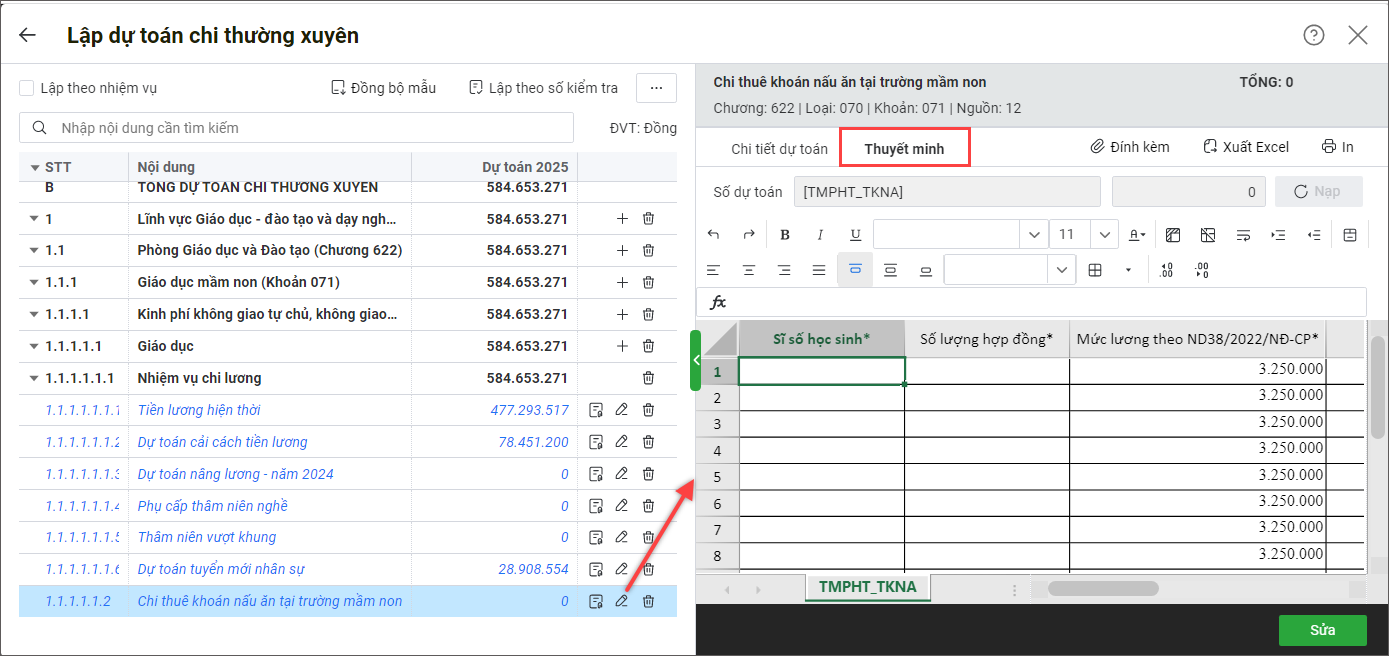Select the TMPHT_TKNA sheet tab
This screenshot has height=656, width=1389.
point(867,587)
